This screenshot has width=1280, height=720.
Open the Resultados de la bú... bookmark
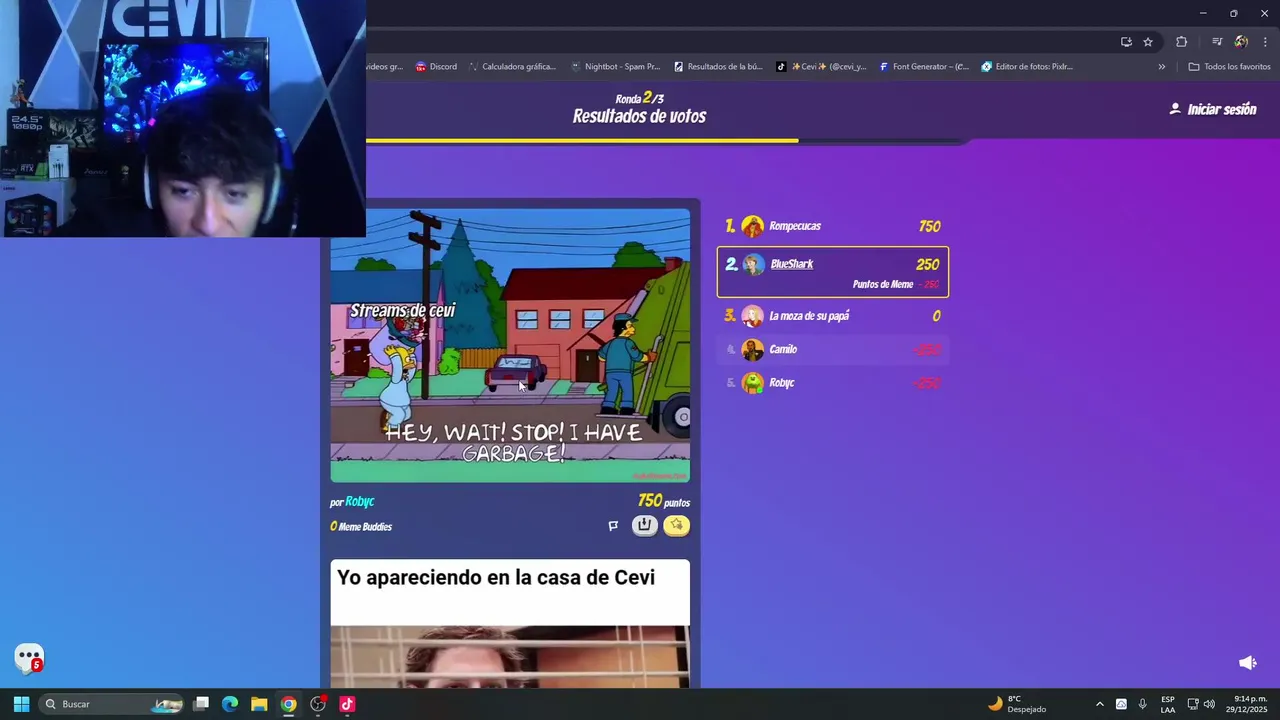(718, 67)
